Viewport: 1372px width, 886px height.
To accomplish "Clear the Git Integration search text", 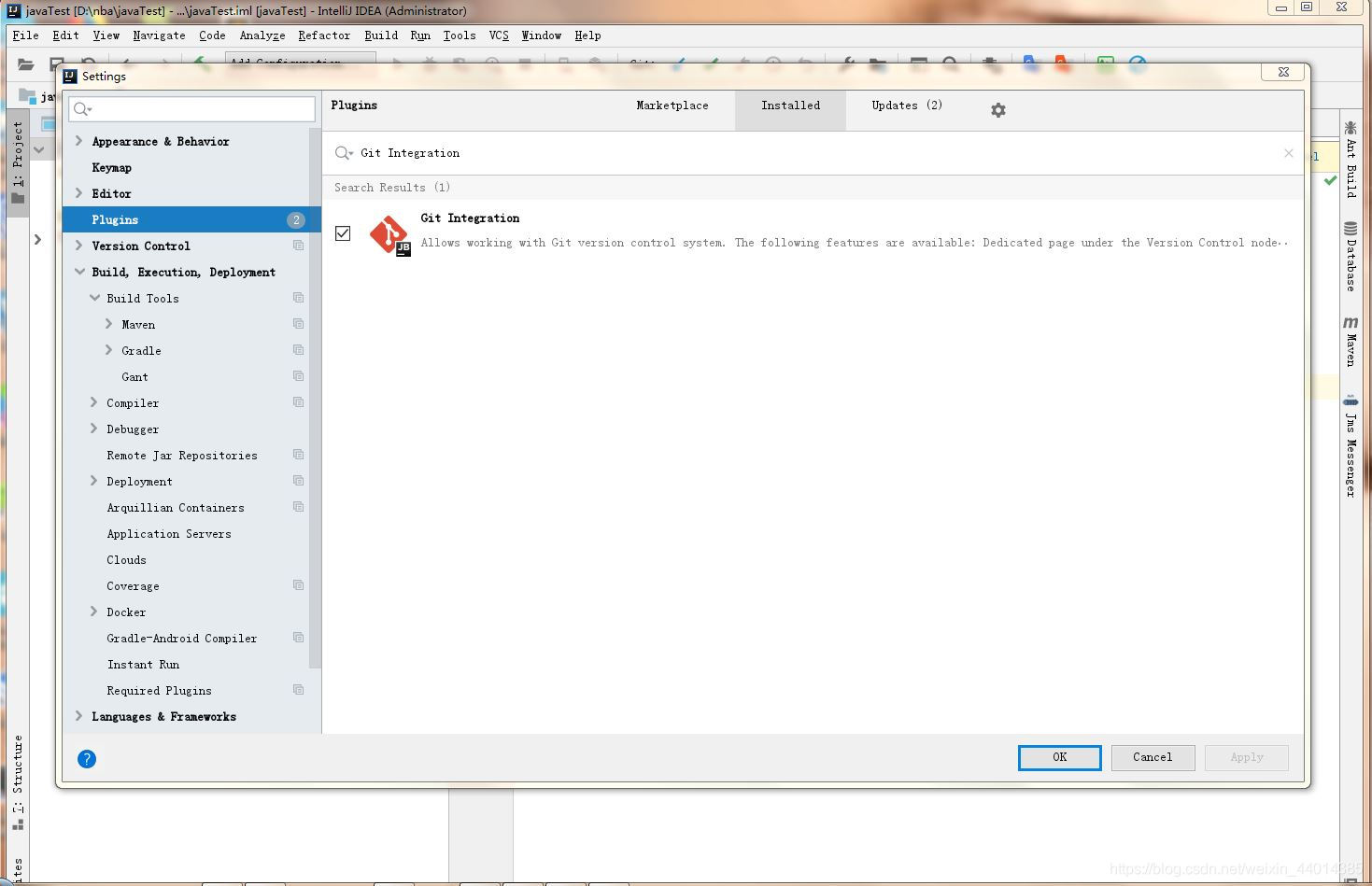I will pyautogui.click(x=1289, y=153).
